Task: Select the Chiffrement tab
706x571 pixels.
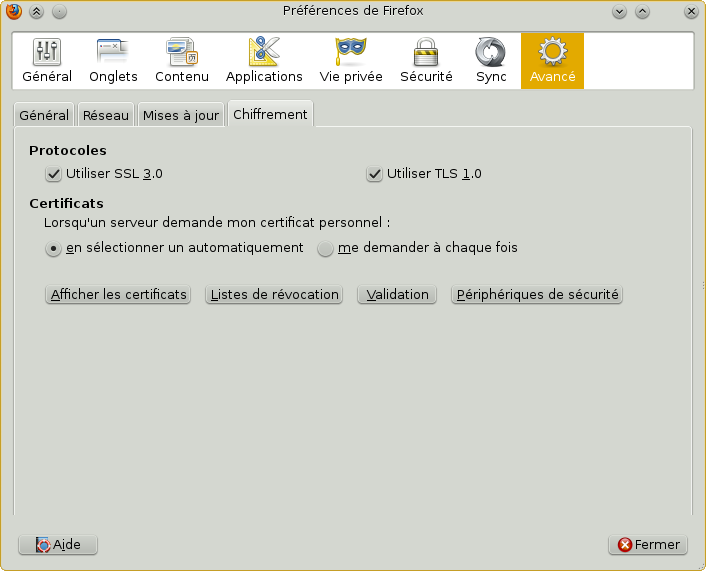Action: tap(270, 114)
